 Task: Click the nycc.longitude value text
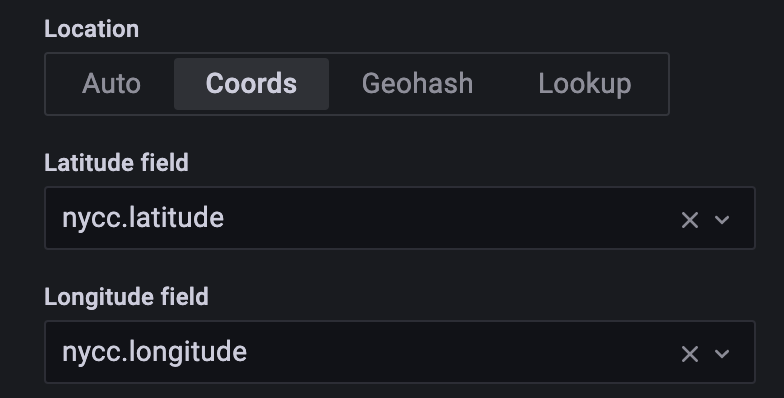pyautogui.click(x=154, y=352)
